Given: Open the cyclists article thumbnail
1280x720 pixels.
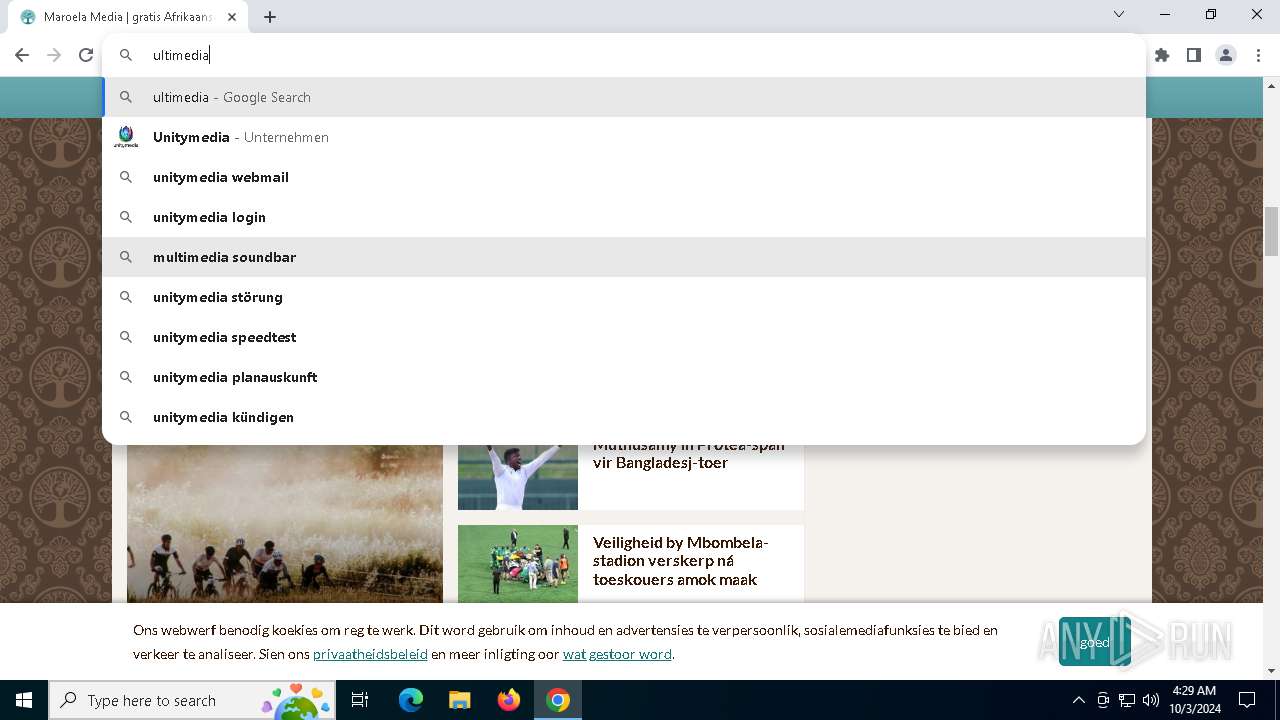Looking at the screenshot, I should (x=285, y=523).
